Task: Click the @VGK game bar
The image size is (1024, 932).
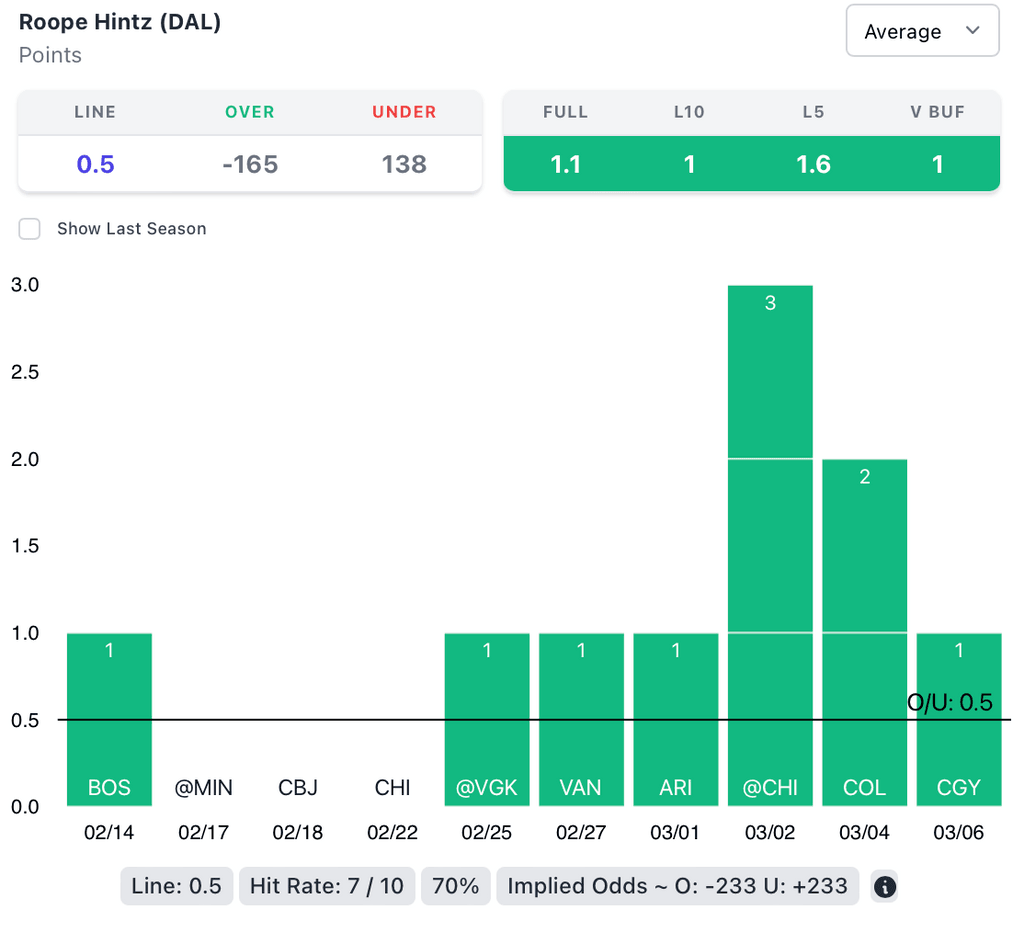Action: point(487,719)
